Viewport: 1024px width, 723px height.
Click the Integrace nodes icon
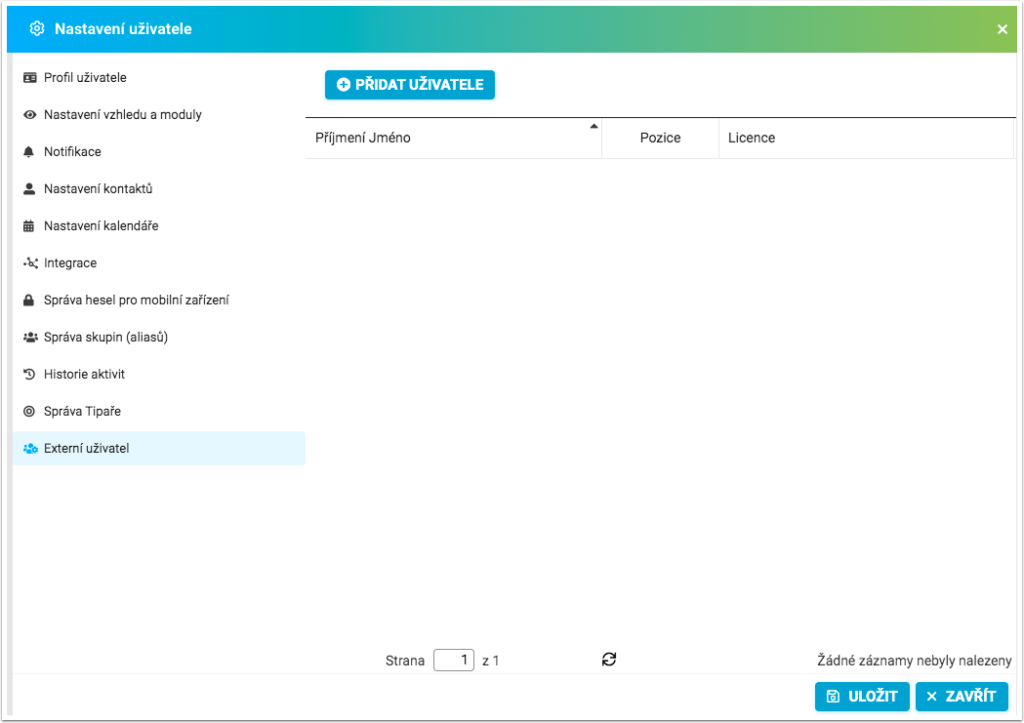pos(30,263)
